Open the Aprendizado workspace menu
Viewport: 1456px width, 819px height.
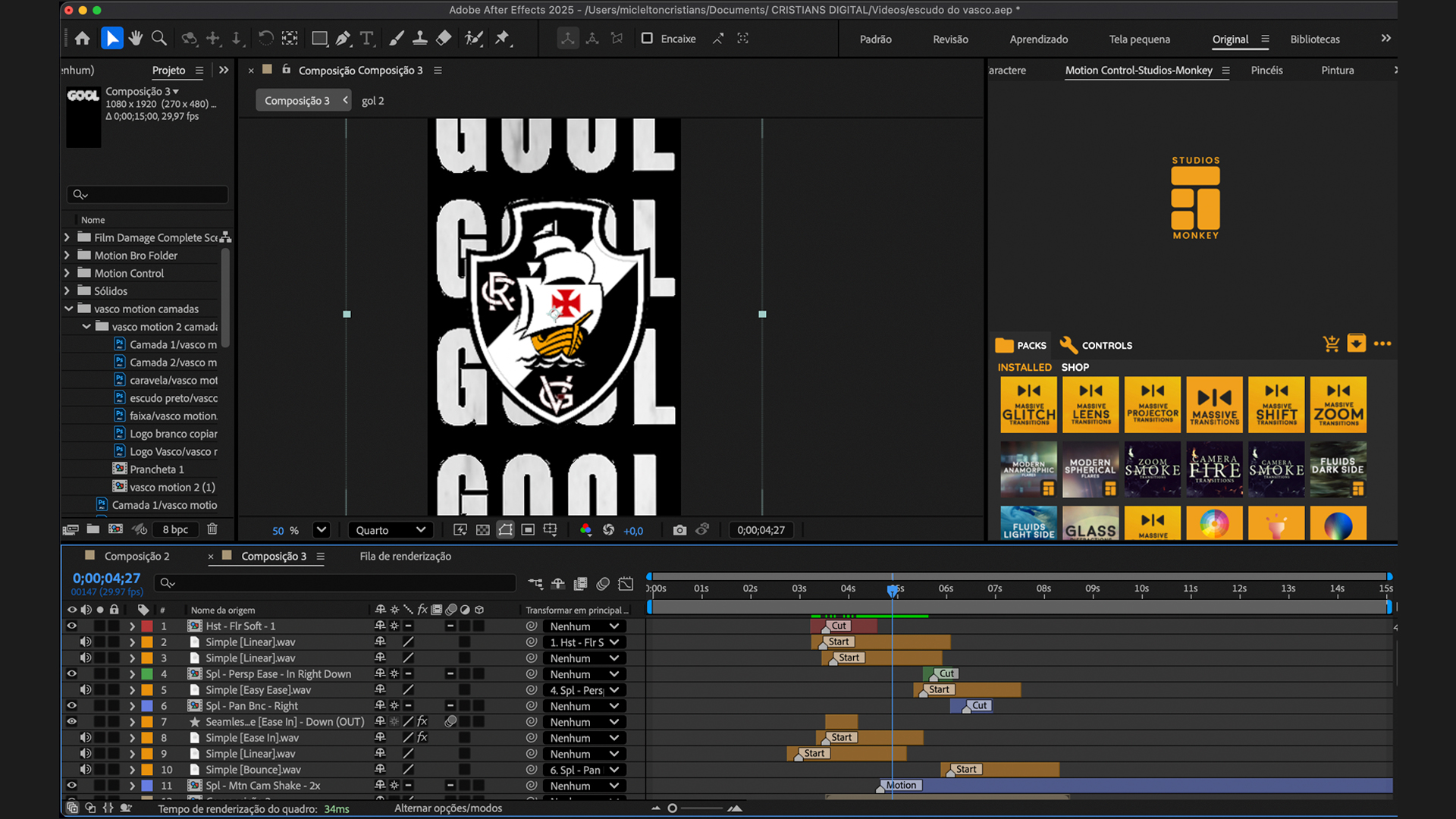click(1039, 39)
